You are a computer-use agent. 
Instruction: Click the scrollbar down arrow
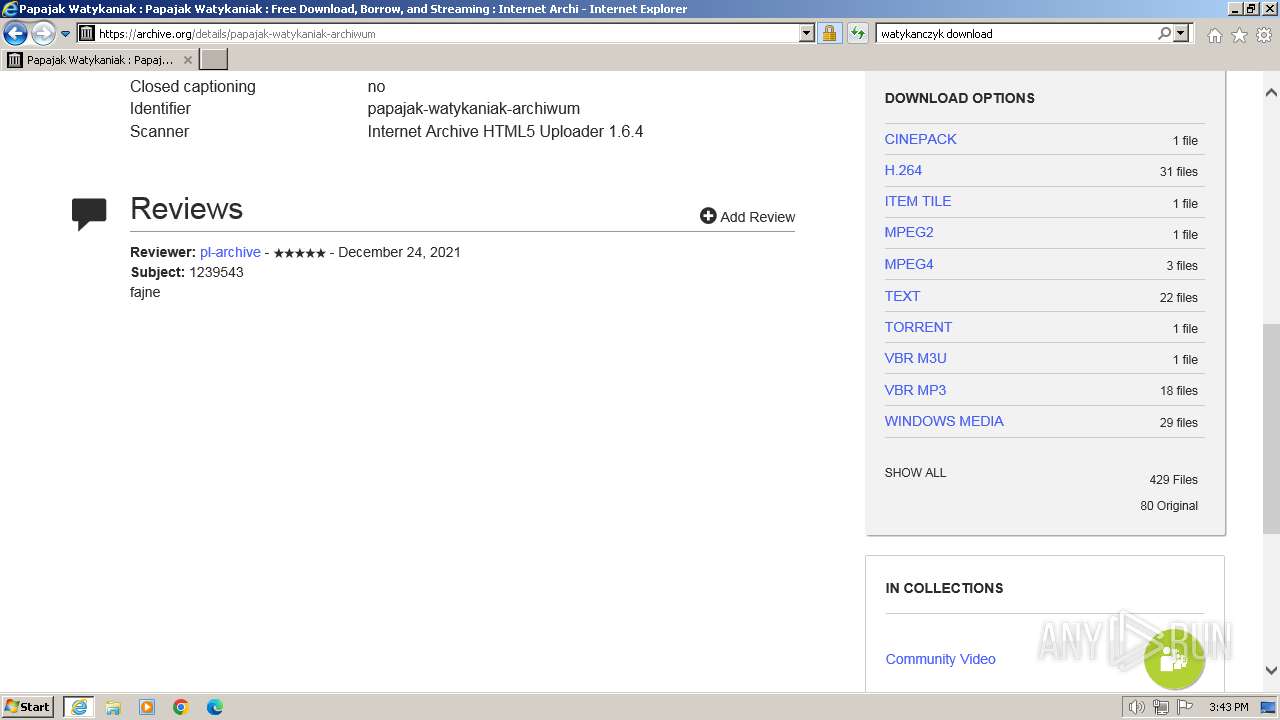tap(1271, 671)
